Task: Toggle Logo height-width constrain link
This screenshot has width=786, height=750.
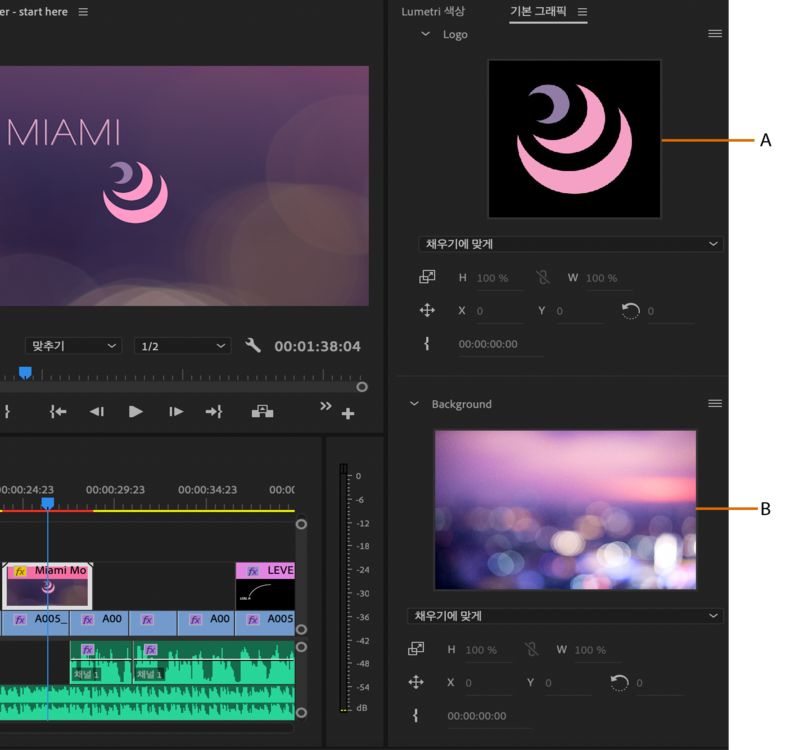Action: [x=545, y=278]
